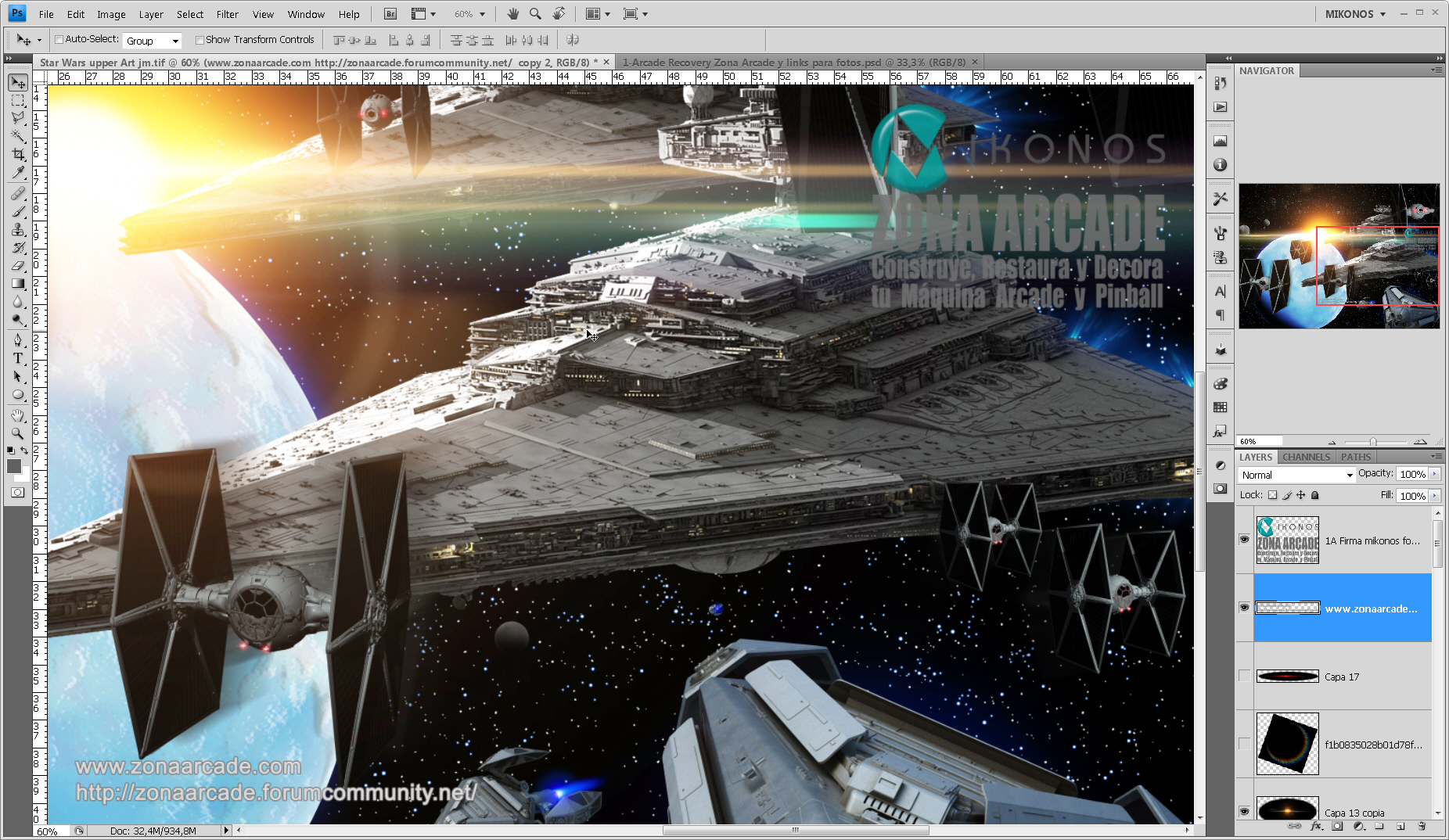Open the Auto-Select Group dropdown
The image size is (1449, 840).
click(x=153, y=41)
